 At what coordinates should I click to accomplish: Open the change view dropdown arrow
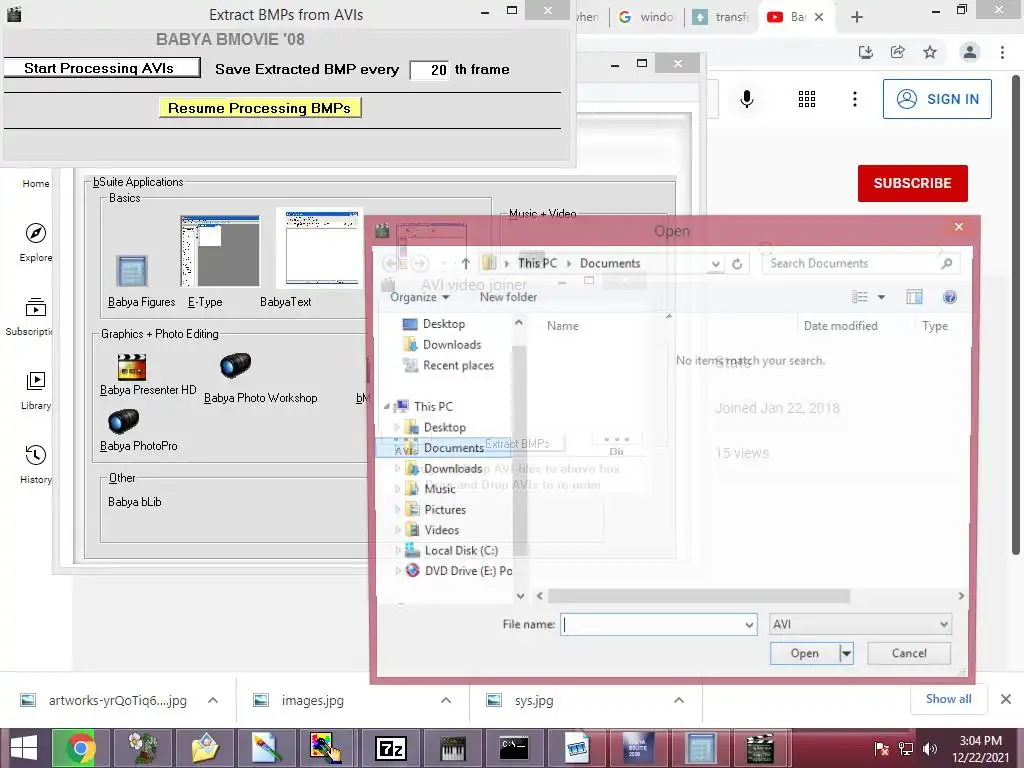[881, 297]
